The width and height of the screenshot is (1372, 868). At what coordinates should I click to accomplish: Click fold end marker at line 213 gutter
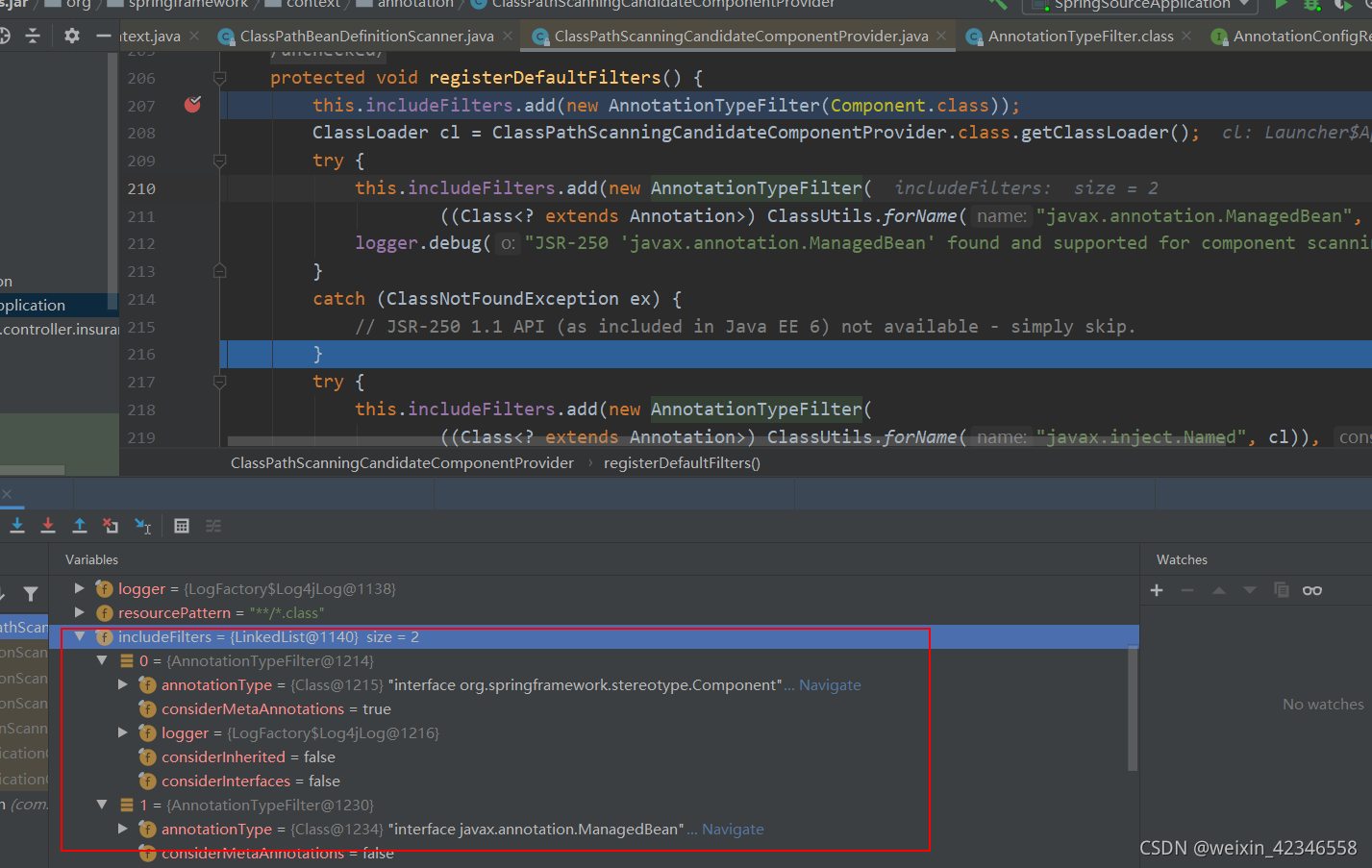219,271
